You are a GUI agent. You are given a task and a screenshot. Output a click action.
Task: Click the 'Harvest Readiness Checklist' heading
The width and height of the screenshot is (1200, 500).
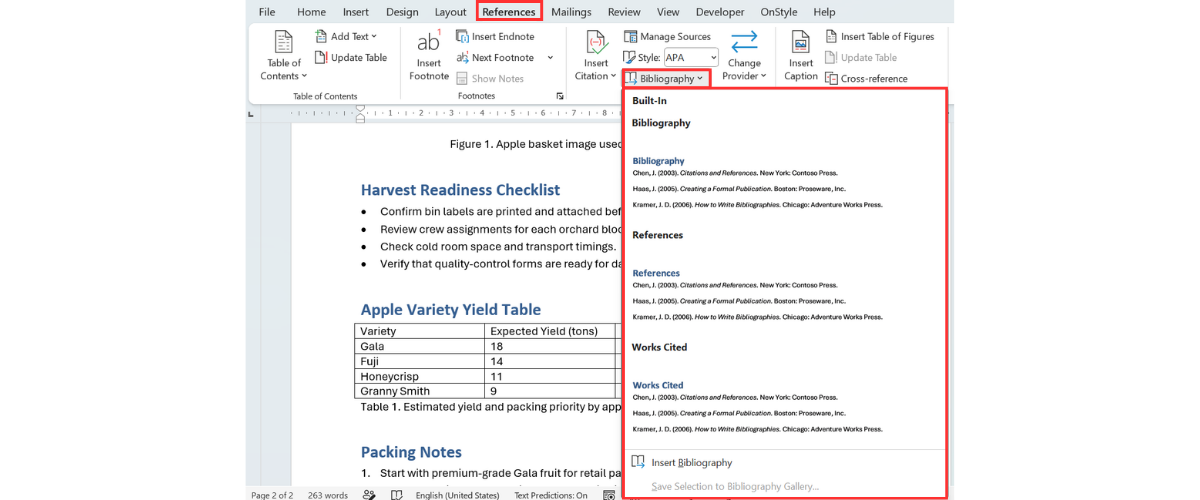coord(460,190)
